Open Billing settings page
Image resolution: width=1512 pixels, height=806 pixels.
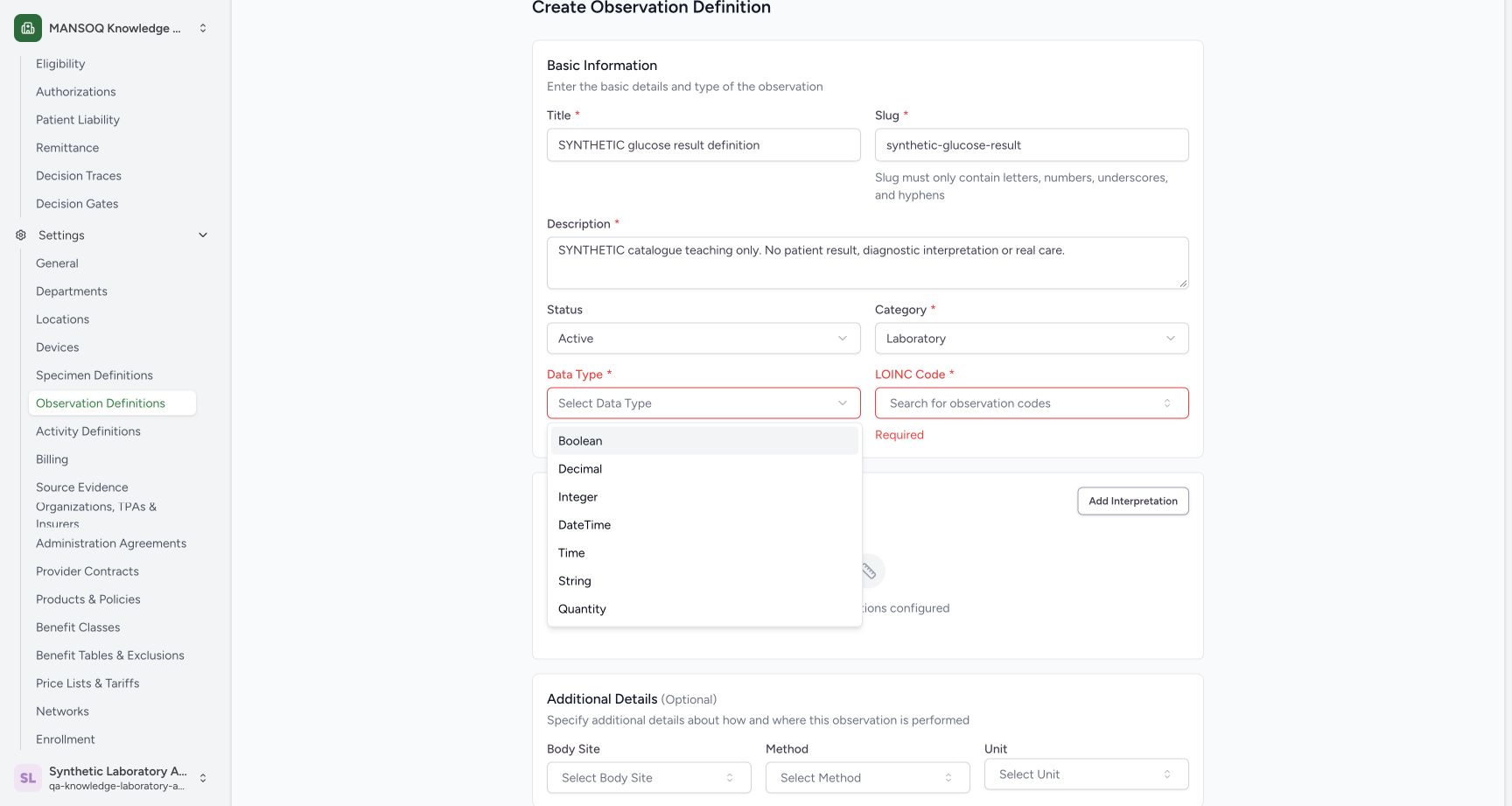112,459
